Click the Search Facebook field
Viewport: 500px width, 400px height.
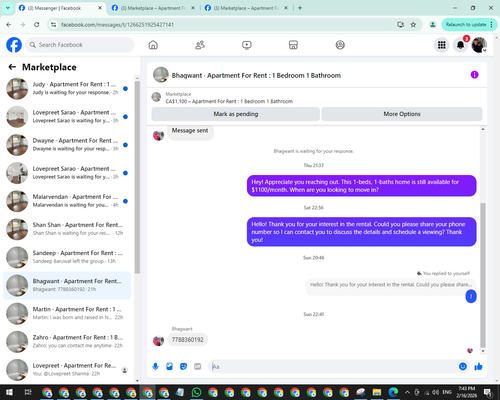coord(80,45)
